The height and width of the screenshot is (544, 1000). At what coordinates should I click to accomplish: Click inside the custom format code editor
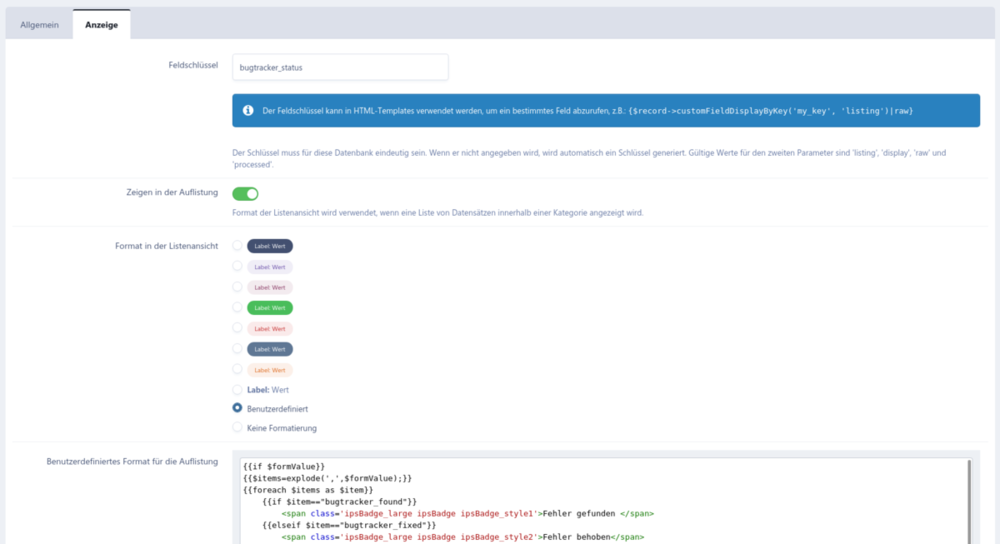[x=600, y=500]
